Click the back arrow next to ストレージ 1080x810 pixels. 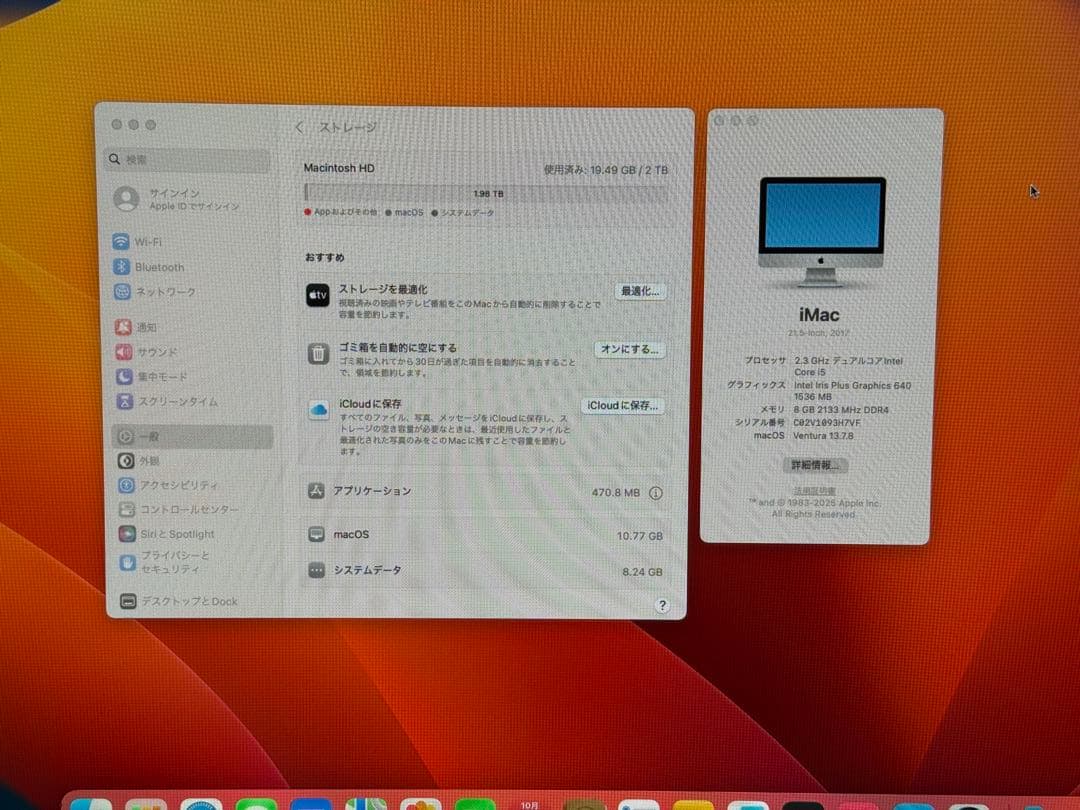click(299, 127)
